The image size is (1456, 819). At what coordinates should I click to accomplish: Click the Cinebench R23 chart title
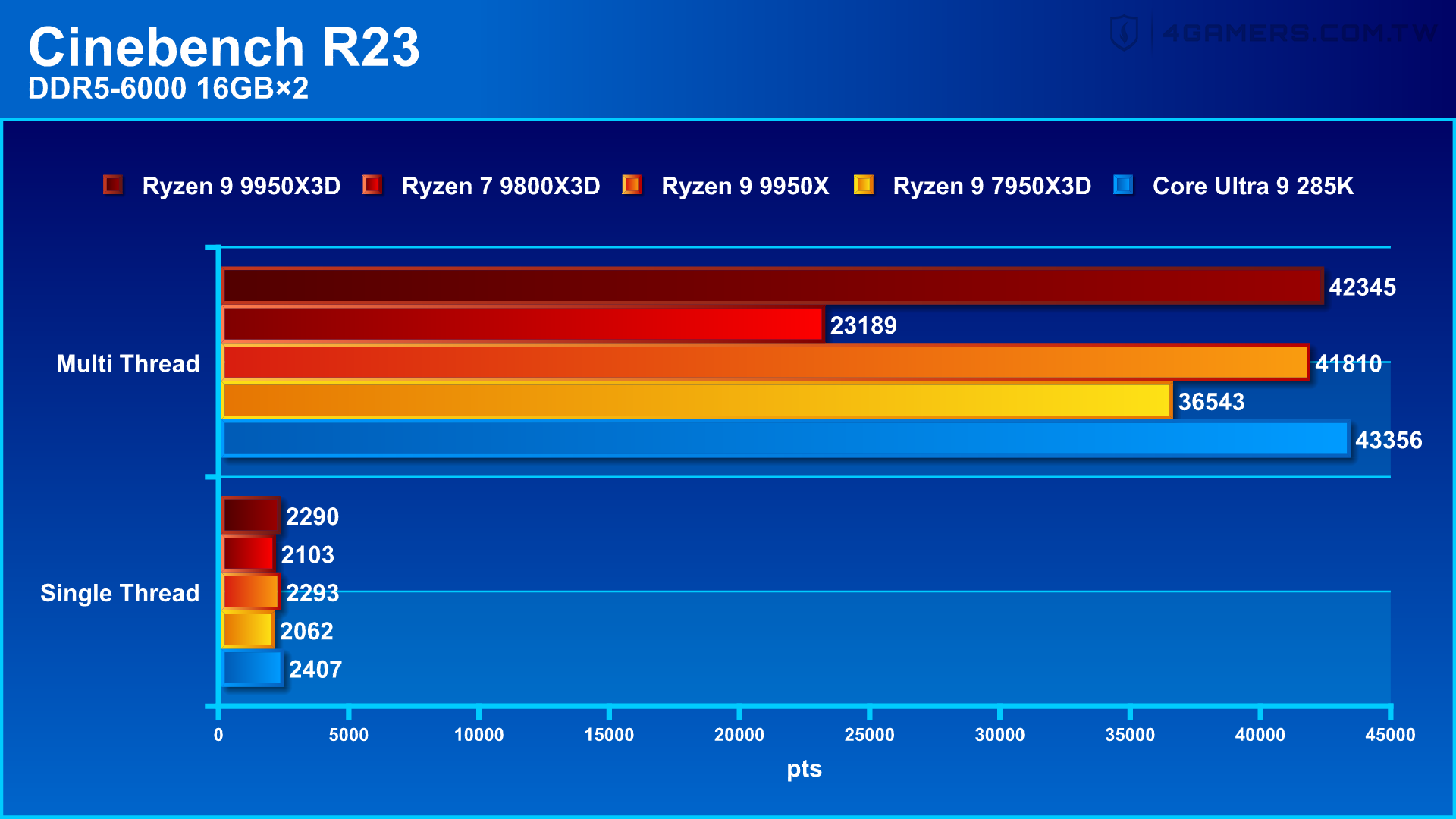224,47
